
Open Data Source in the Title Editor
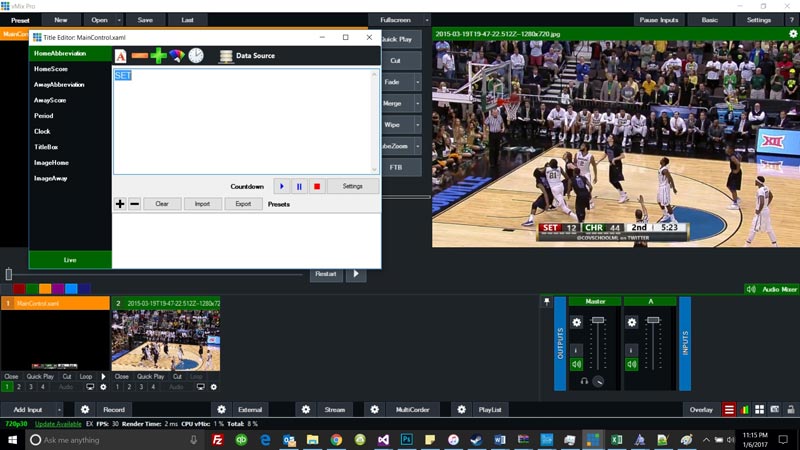pos(247,56)
